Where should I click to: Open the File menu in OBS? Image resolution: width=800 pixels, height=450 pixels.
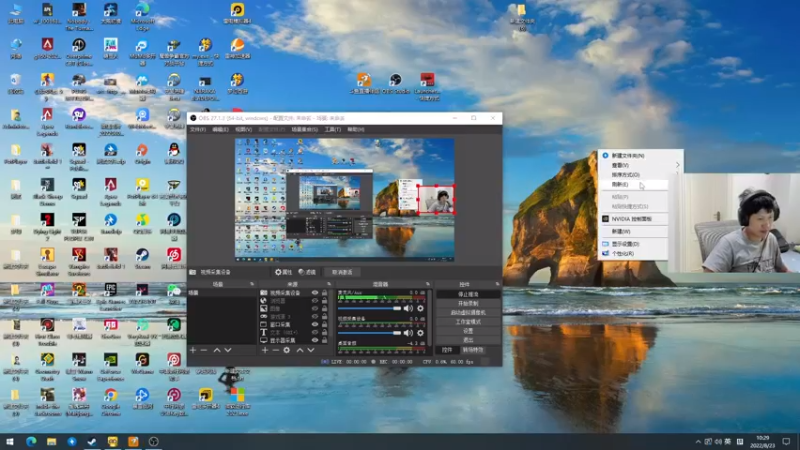pyautogui.click(x=197, y=130)
